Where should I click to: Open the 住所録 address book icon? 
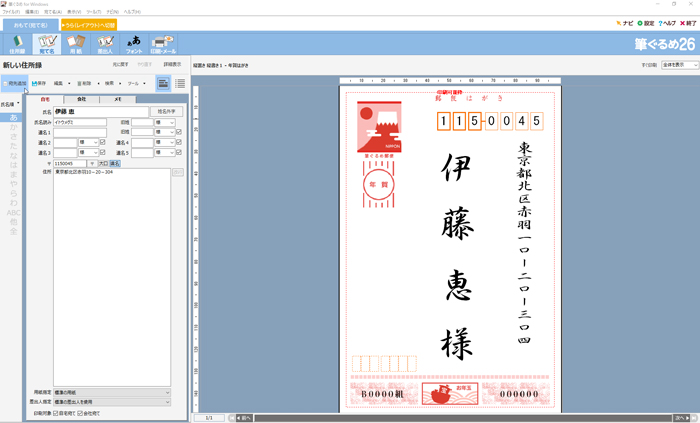(x=17, y=43)
